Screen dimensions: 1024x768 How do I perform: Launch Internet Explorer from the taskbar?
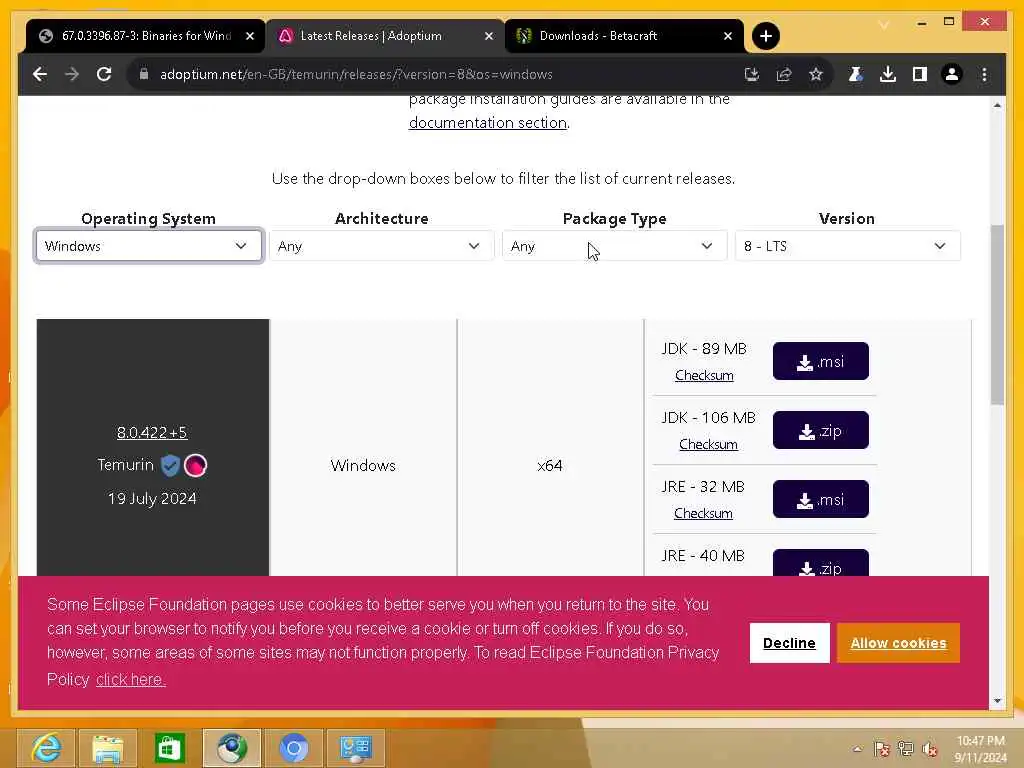(46, 748)
